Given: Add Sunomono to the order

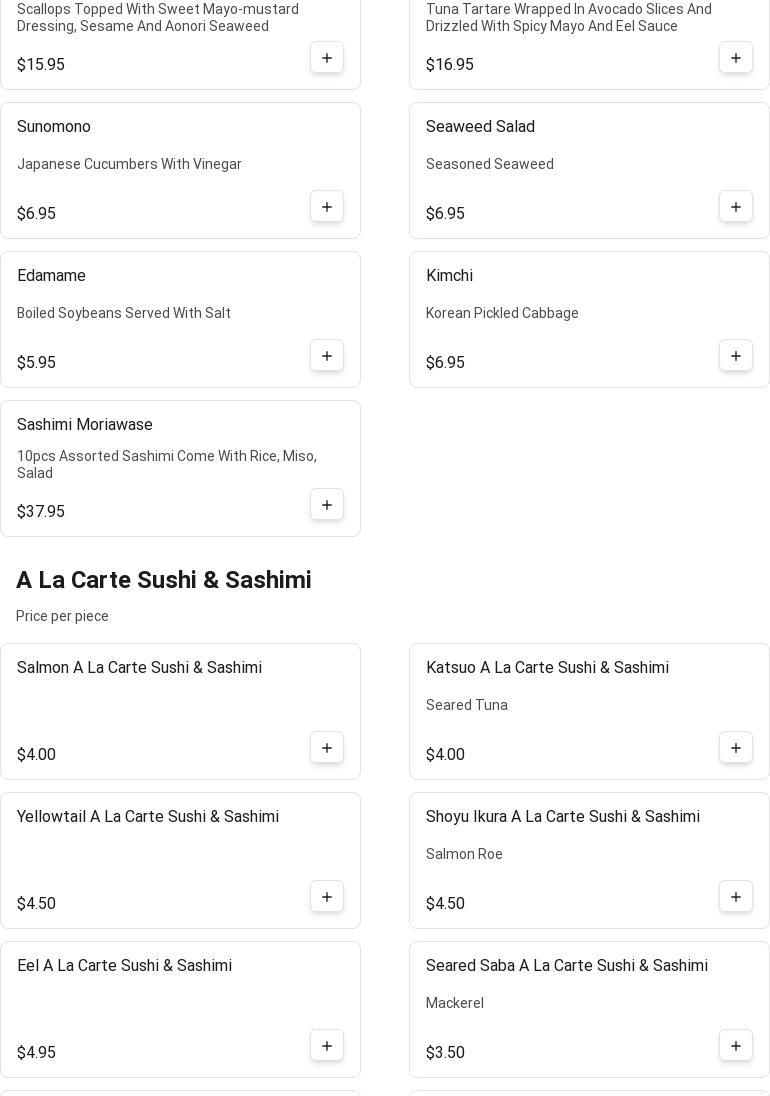Looking at the screenshot, I should 327,207.
